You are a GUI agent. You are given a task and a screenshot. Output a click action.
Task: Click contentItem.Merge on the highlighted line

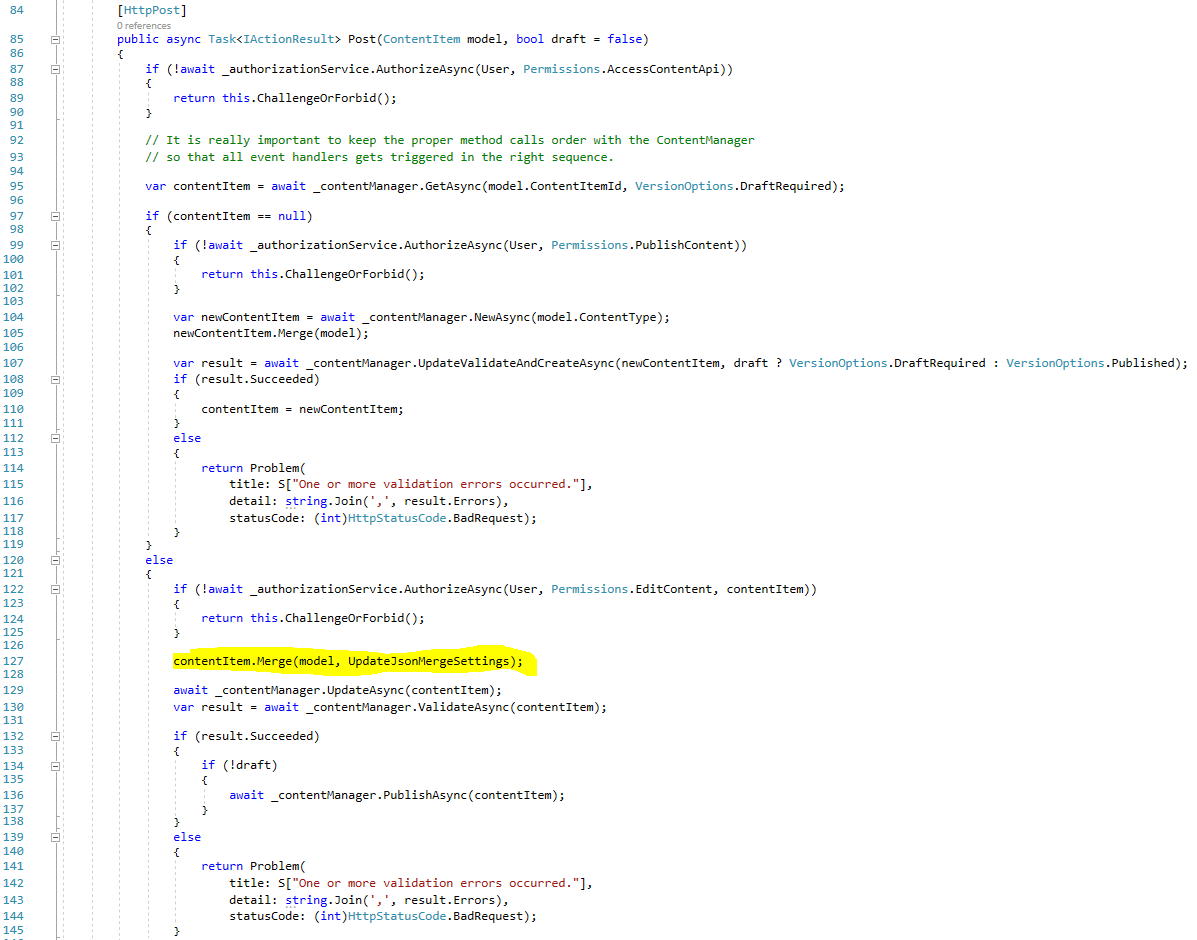(233, 661)
